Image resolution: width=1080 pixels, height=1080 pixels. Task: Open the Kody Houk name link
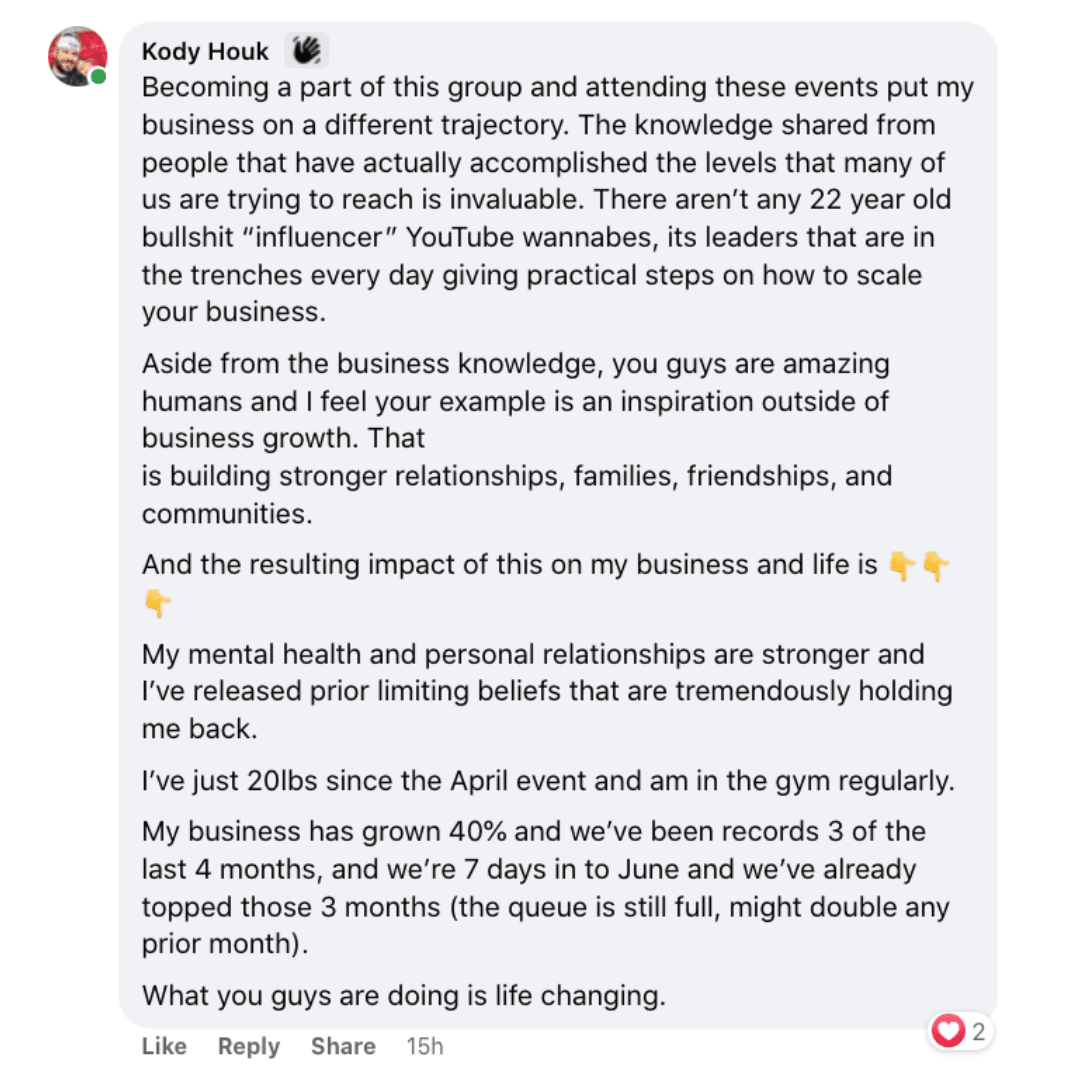pyautogui.click(x=205, y=51)
